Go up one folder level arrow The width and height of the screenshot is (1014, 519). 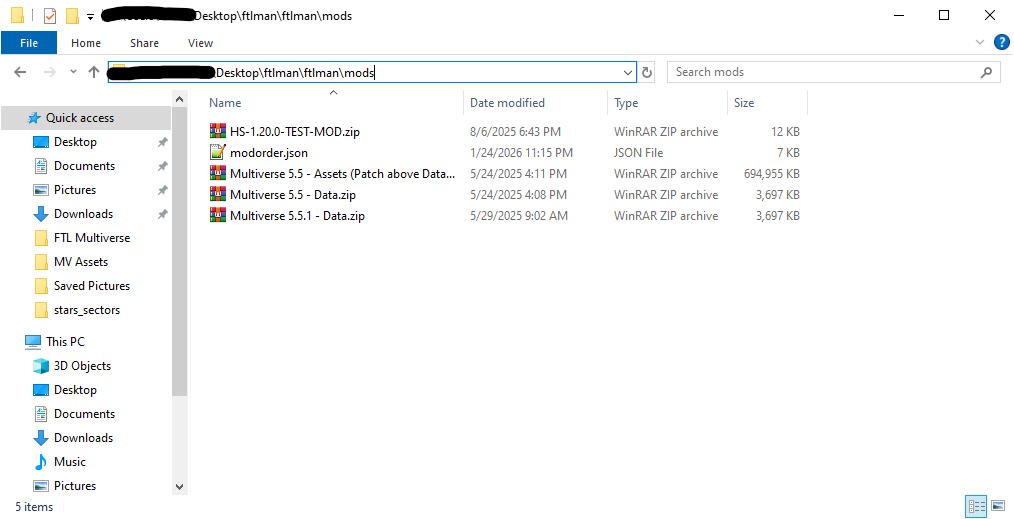(x=94, y=72)
